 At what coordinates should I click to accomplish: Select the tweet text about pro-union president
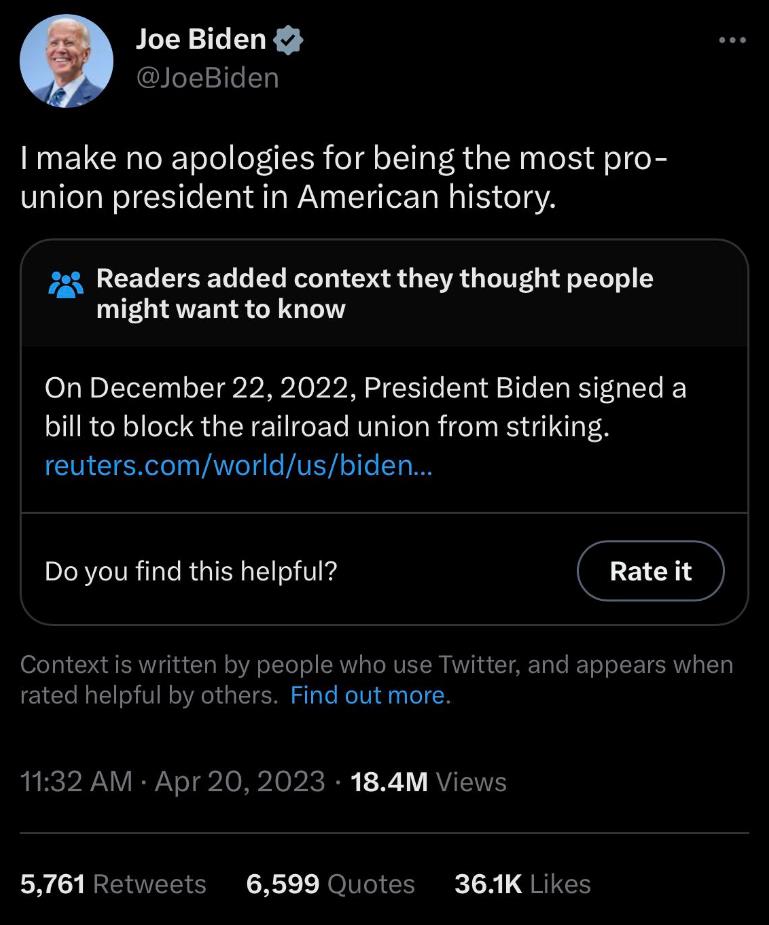(x=344, y=177)
